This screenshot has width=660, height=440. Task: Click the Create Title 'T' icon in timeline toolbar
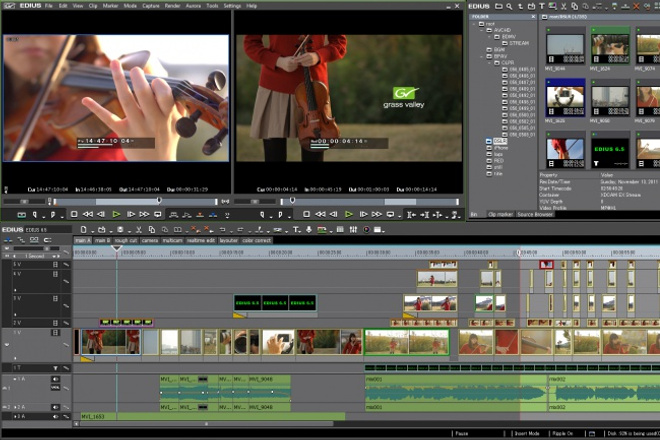click(x=296, y=229)
